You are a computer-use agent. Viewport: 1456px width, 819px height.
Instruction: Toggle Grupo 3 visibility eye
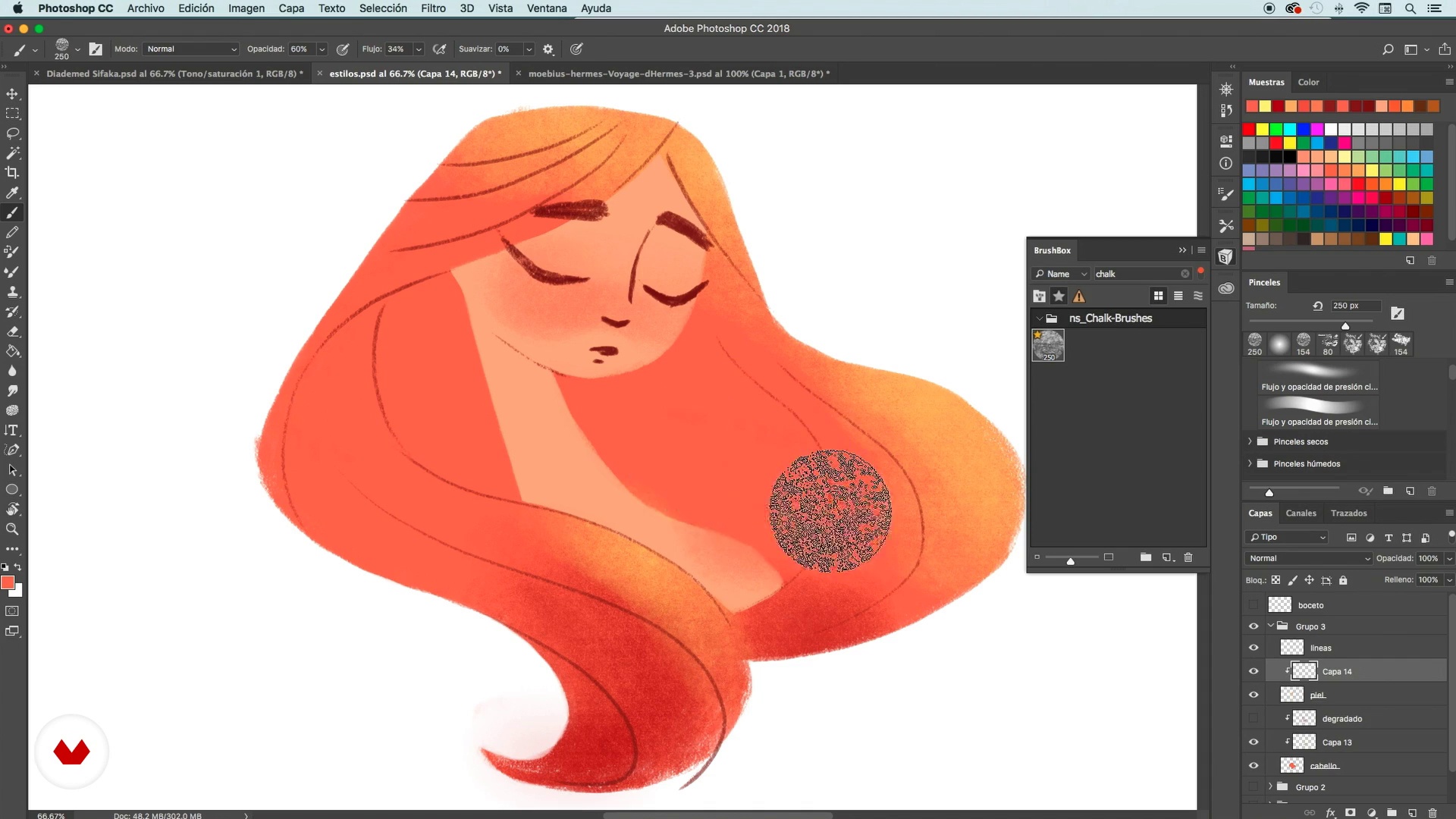click(1254, 626)
